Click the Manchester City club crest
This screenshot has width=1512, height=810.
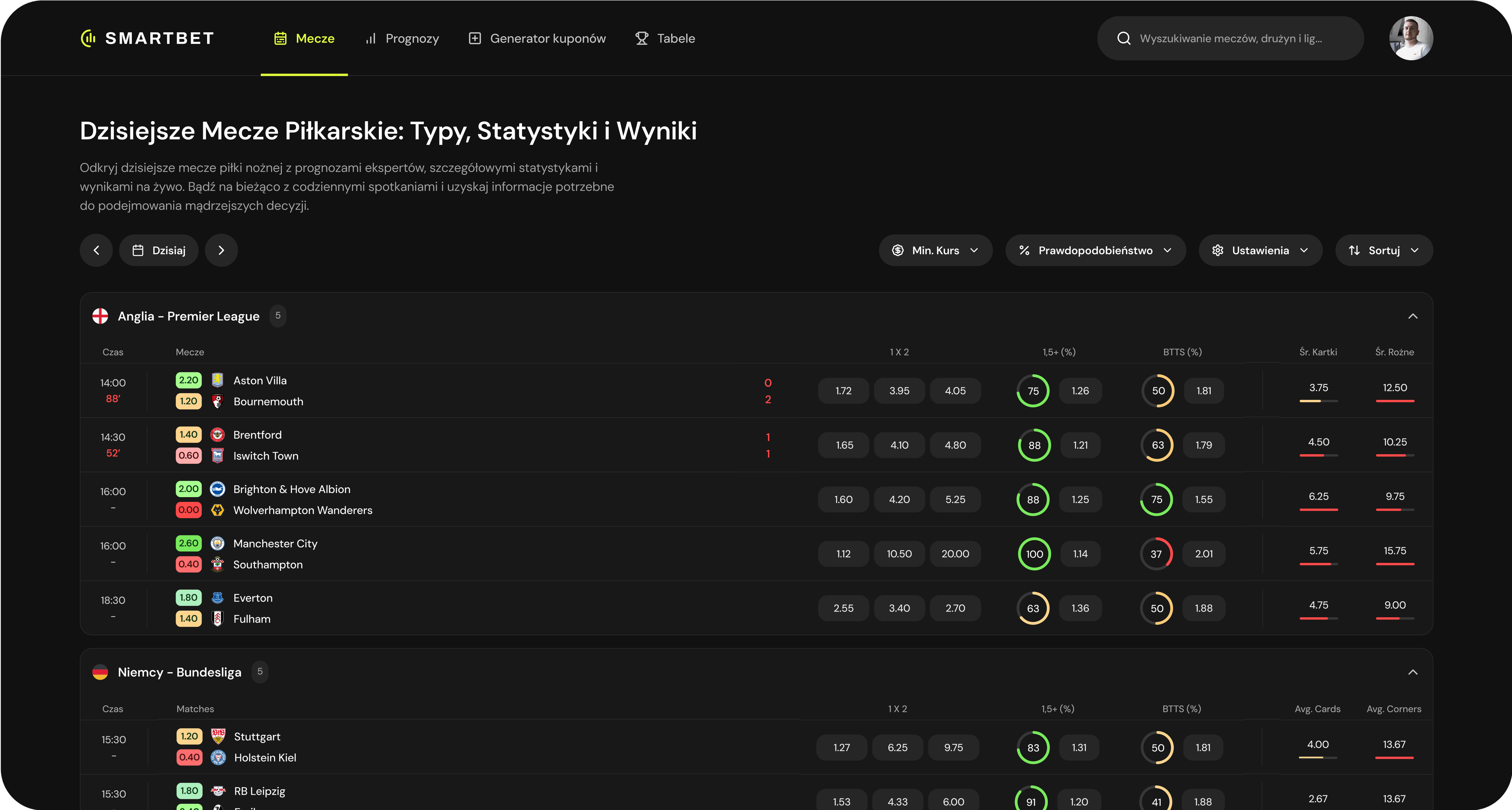(x=217, y=543)
